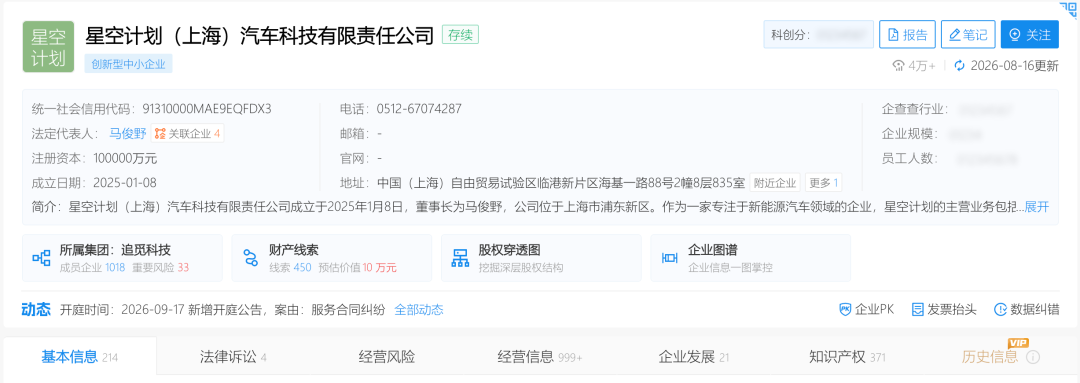Click the 创新型中小企业 tag
Screen dimensions: 1080x383
129,64
